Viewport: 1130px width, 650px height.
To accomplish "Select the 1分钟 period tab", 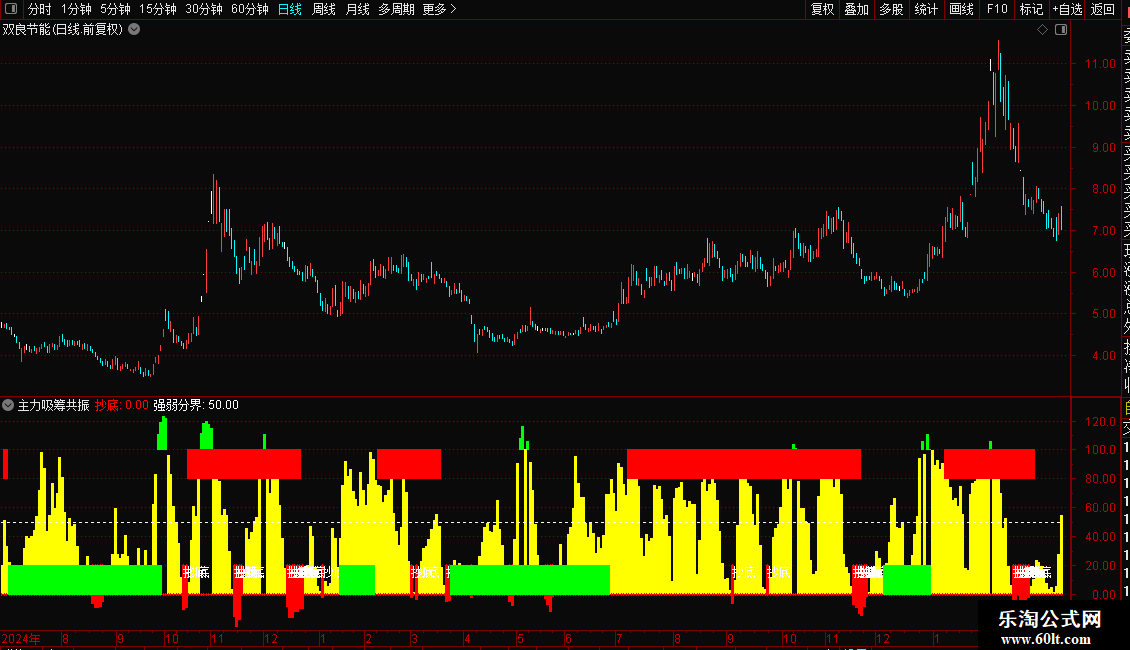I will [76, 9].
